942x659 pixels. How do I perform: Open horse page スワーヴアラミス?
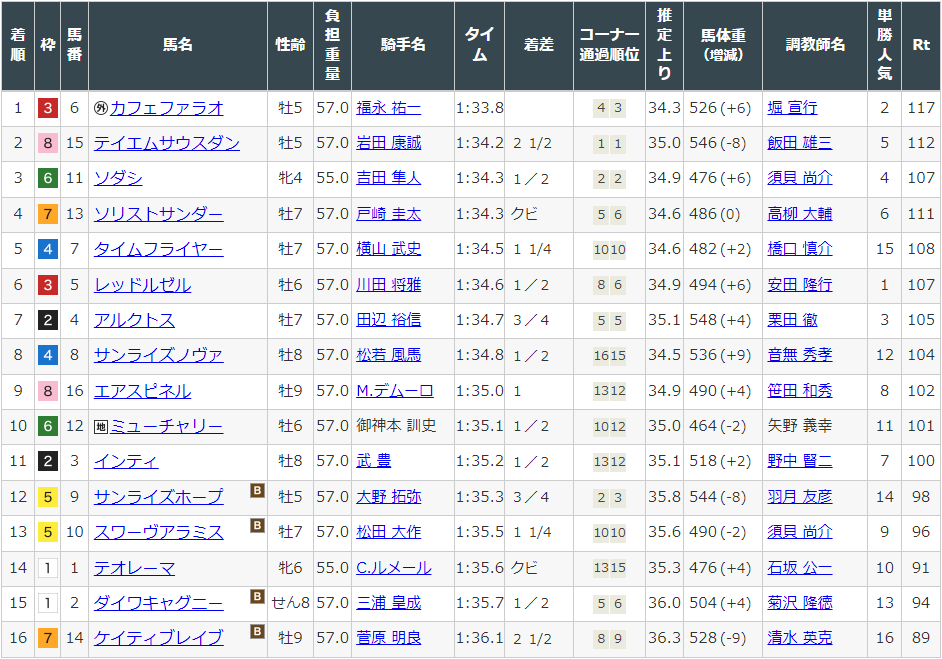coord(159,532)
